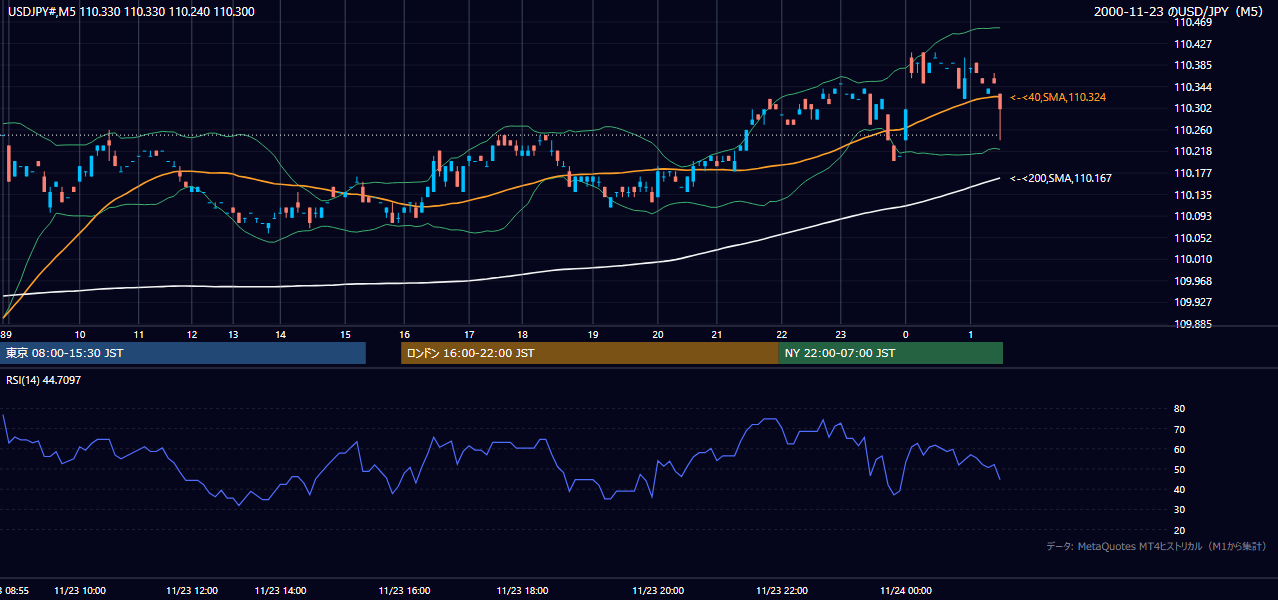Click hour marker 11 under the price chart
The width and height of the screenshot is (1278, 600).
click(x=139, y=335)
